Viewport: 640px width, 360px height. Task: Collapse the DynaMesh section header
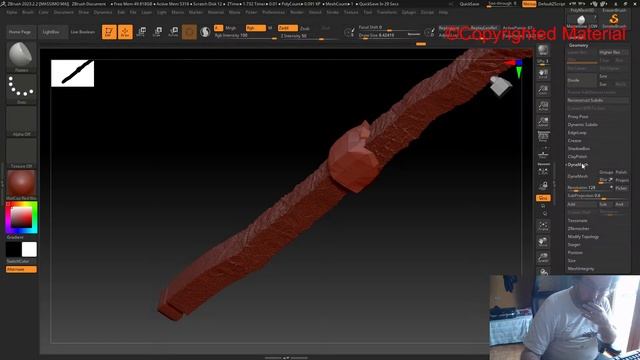coord(577,164)
